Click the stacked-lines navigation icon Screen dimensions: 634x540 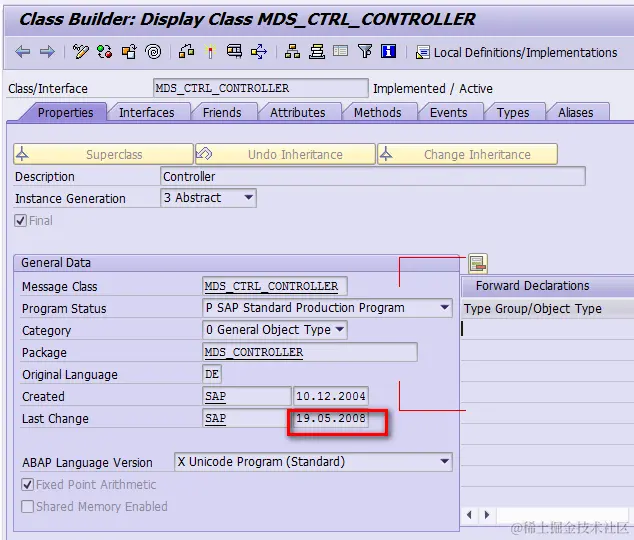pos(317,52)
